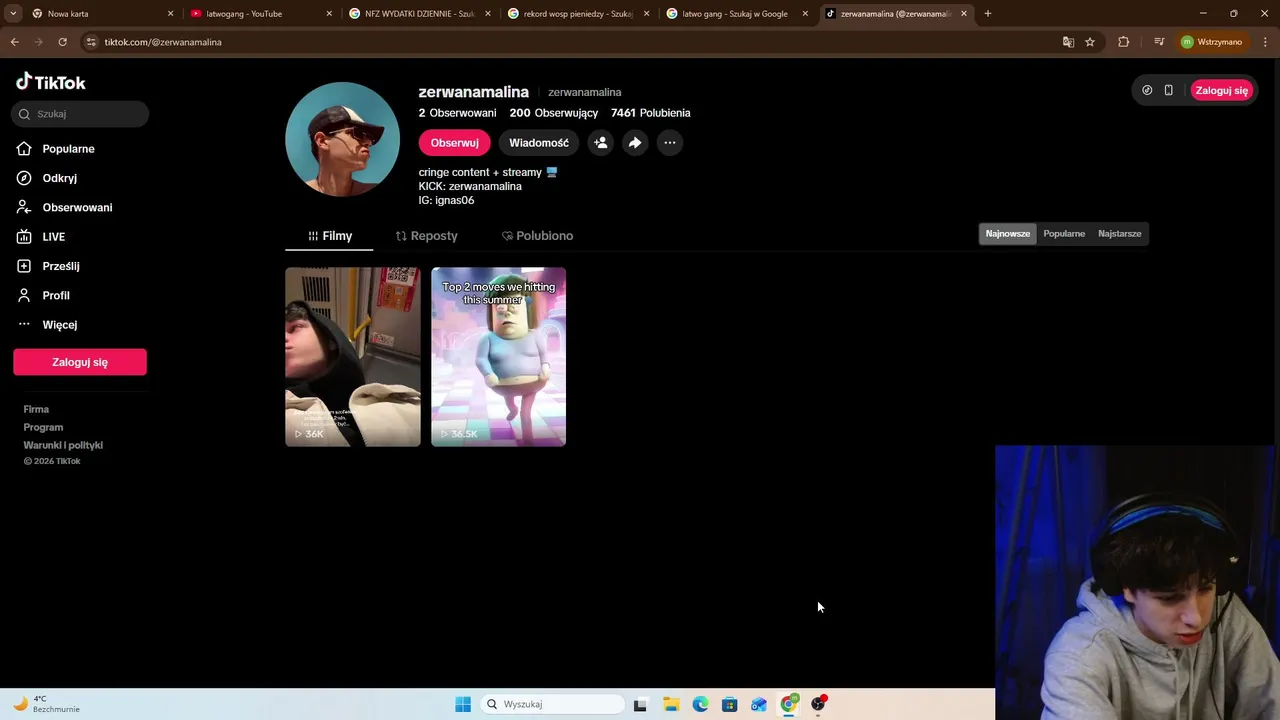Switch to the Reposty tab
Image resolution: width=1280 pixels, height=720 pixels.
[426, 236]
